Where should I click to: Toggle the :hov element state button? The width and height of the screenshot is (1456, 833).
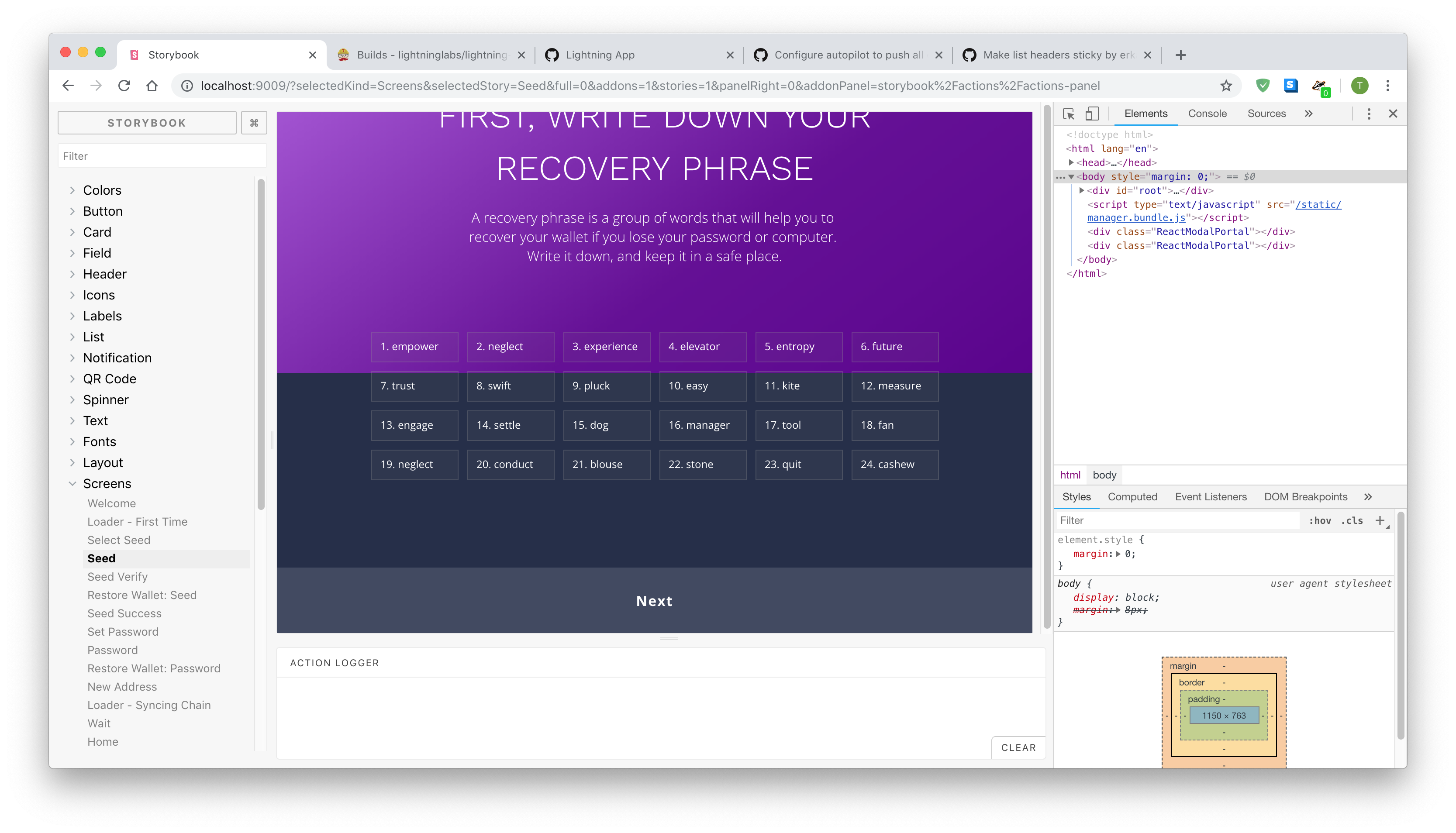coord(1319,520)
